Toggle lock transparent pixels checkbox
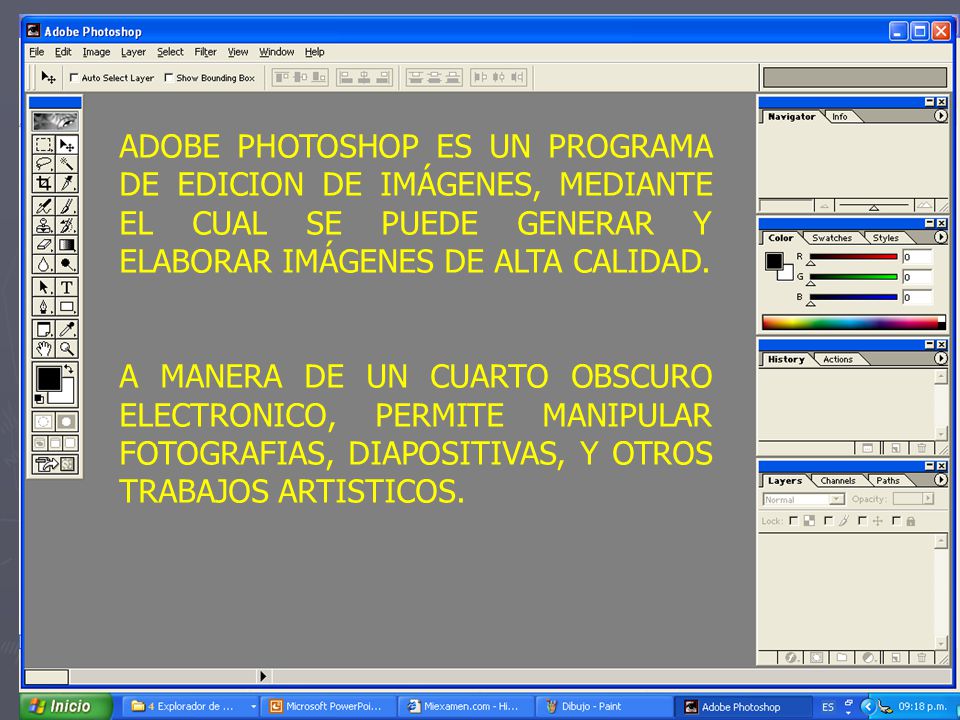Image resolution: width=960 pixels, height=720 pixels. (793, 521)
